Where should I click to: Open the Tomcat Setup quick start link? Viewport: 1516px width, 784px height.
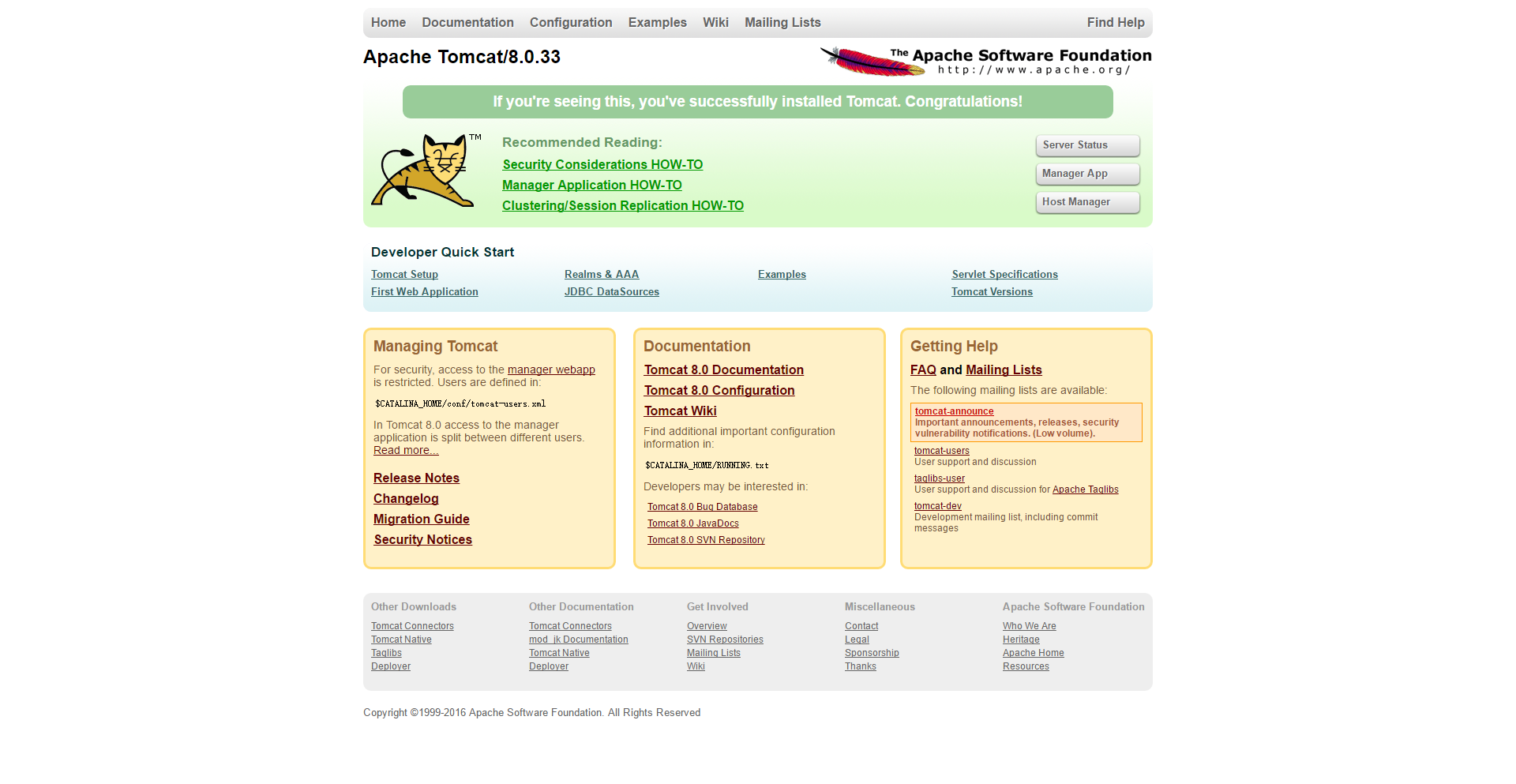pos(404,275)
